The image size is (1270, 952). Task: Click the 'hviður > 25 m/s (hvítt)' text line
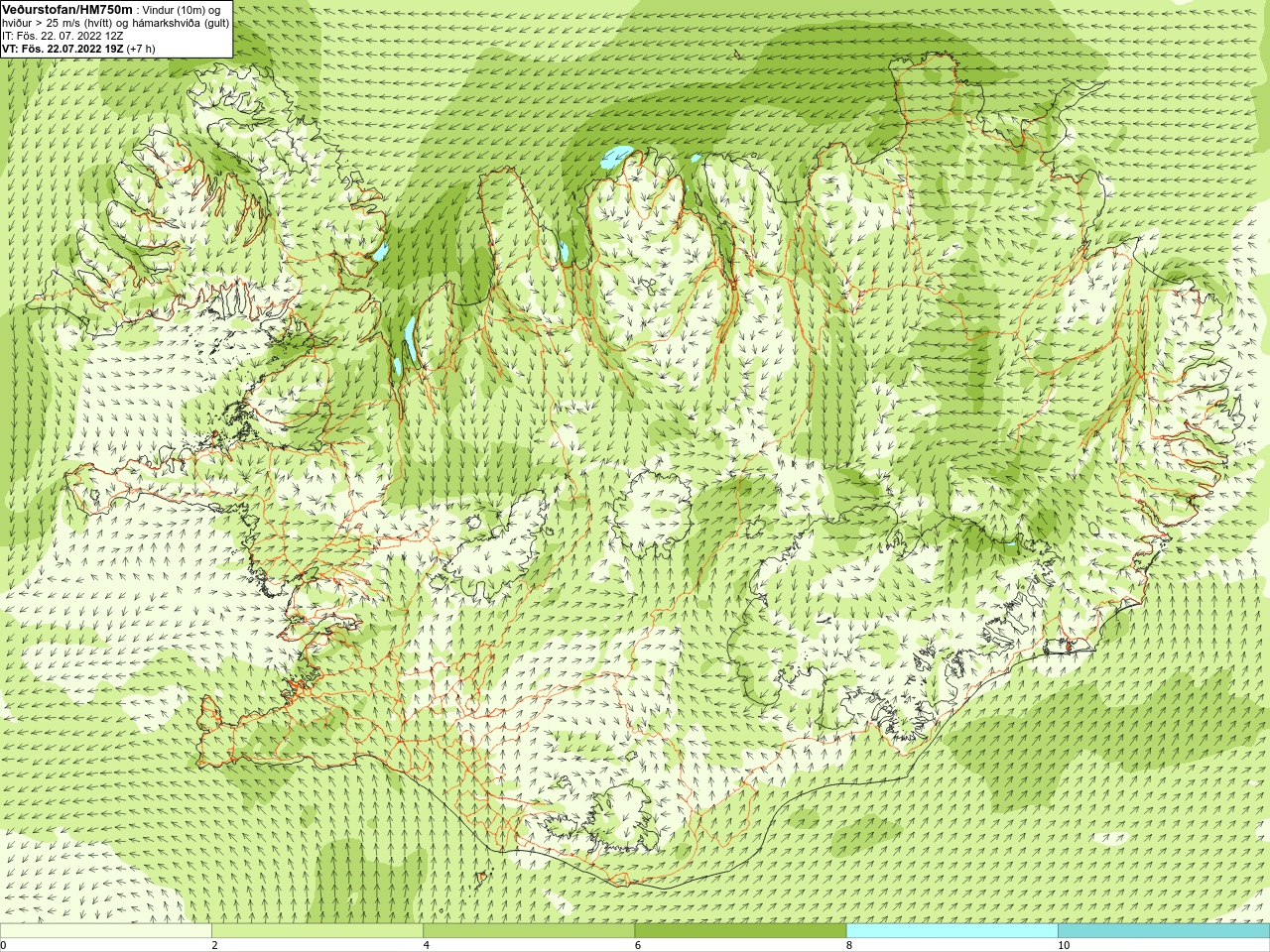click(62, 23)
